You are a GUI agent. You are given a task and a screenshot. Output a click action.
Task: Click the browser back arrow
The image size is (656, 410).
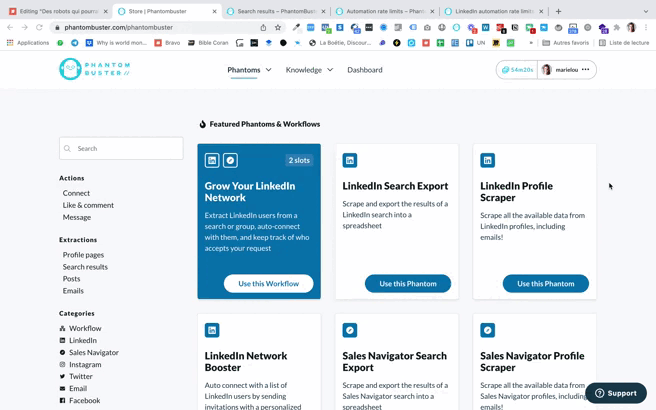(x=10, y=27)
